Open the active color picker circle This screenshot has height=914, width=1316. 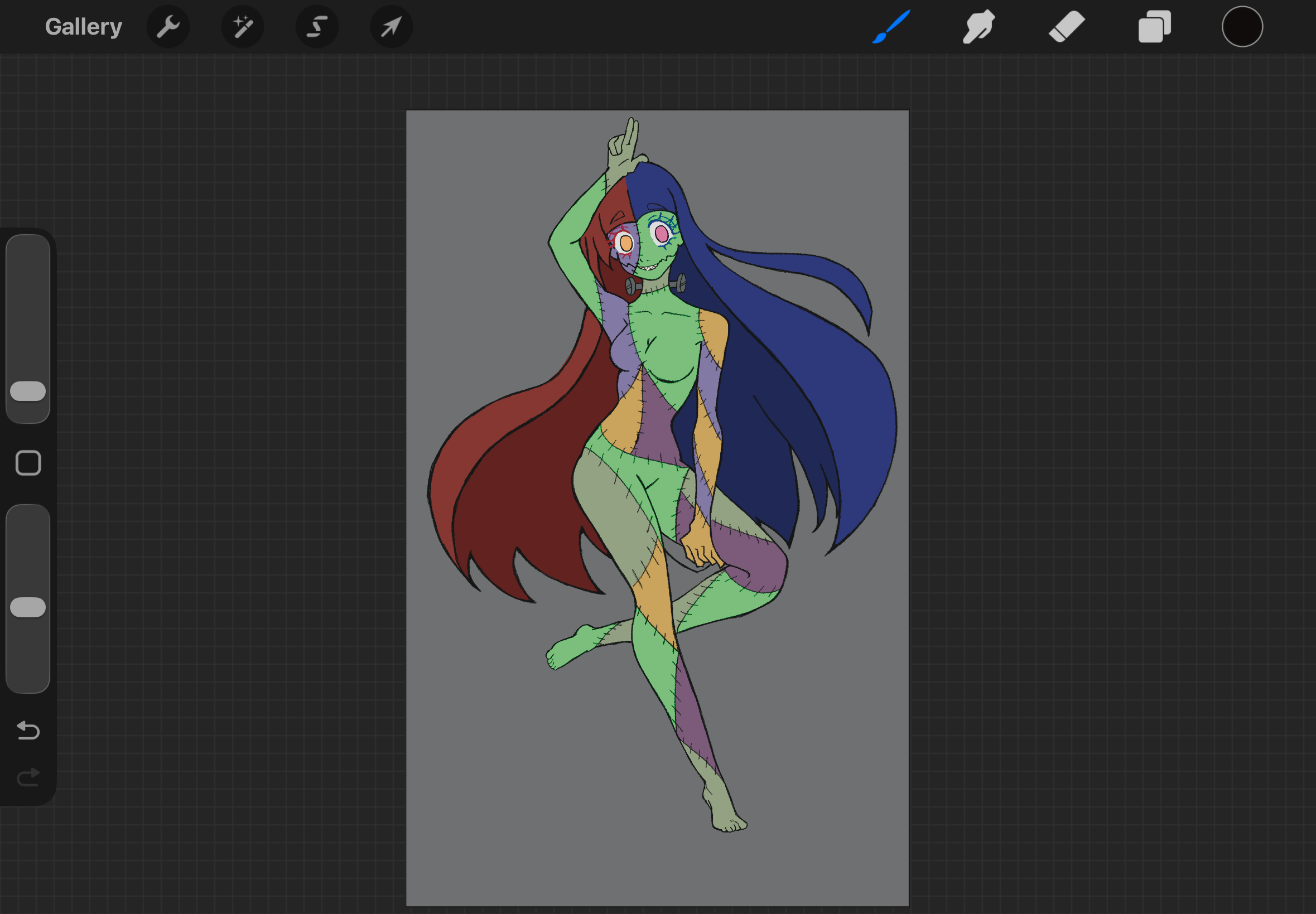click(1242, 27)
